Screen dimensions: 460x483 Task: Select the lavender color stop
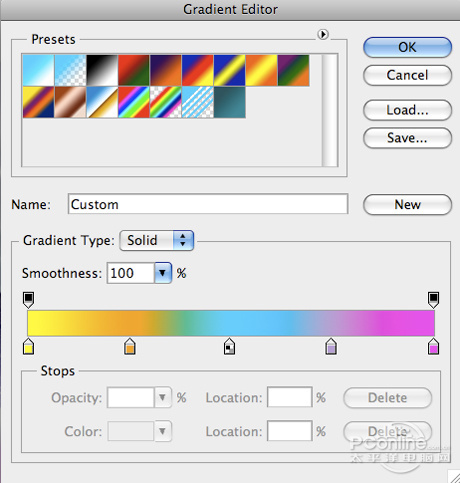pyautogui.click(x=331, y=346)
